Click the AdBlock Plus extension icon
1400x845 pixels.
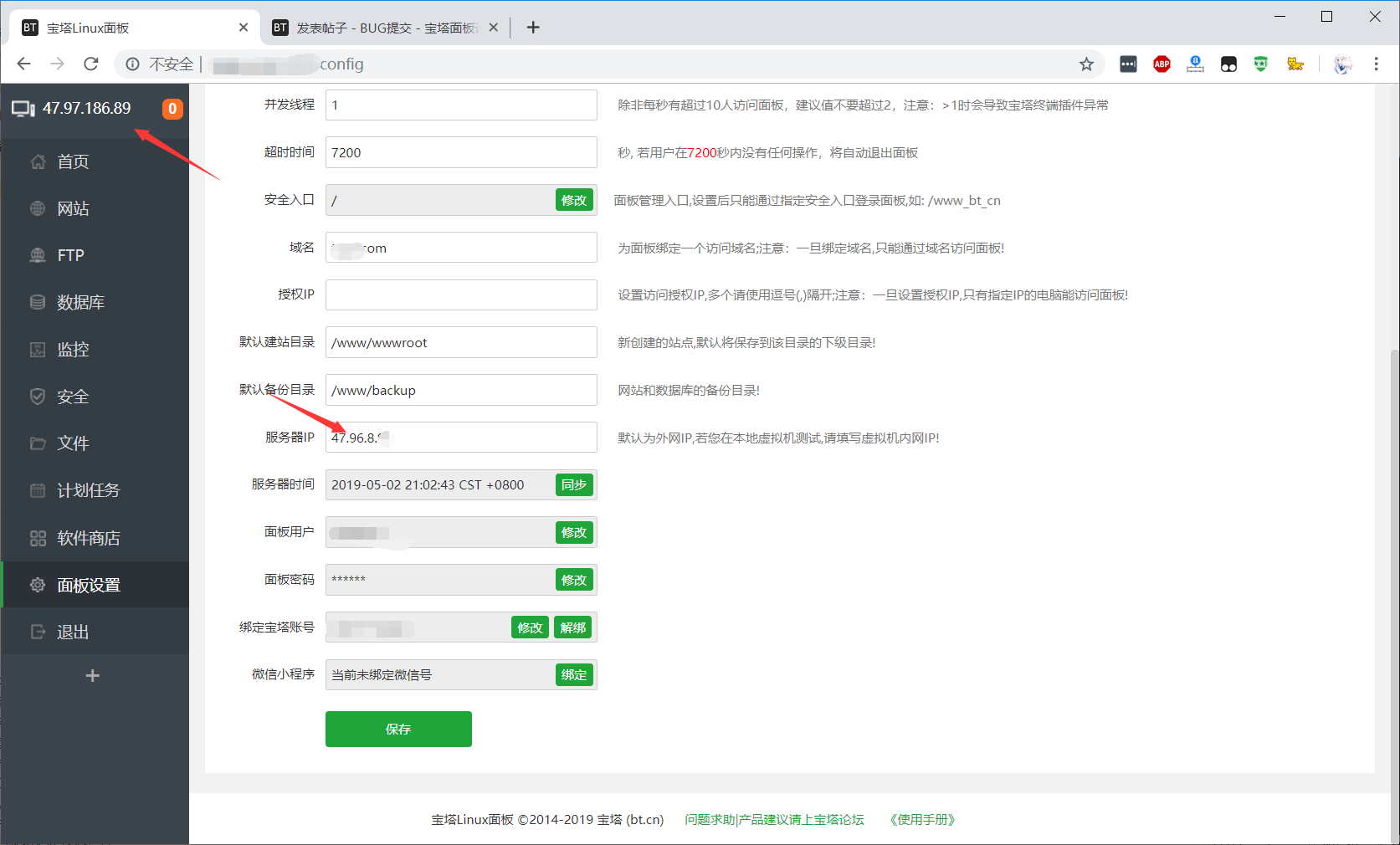point(1162,64)
